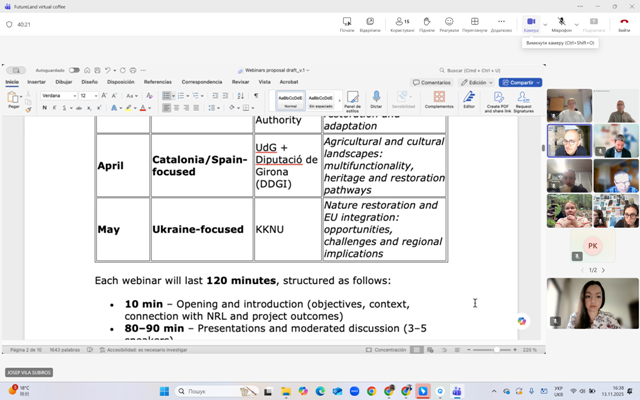Toggle the Autoguardado switch in Word
Image resolution: width=640 pixels, height=400 pixels.
pos(73,70)
